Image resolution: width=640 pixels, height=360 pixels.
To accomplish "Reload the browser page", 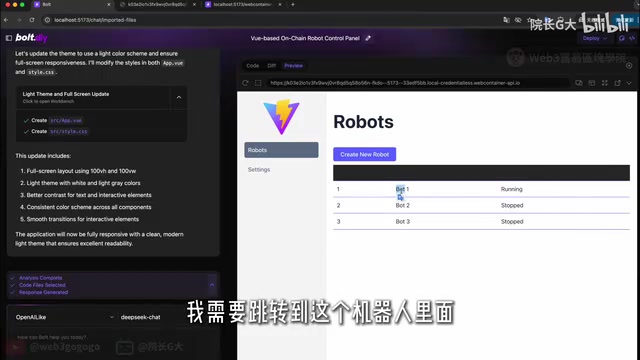I will pos(32,20).
